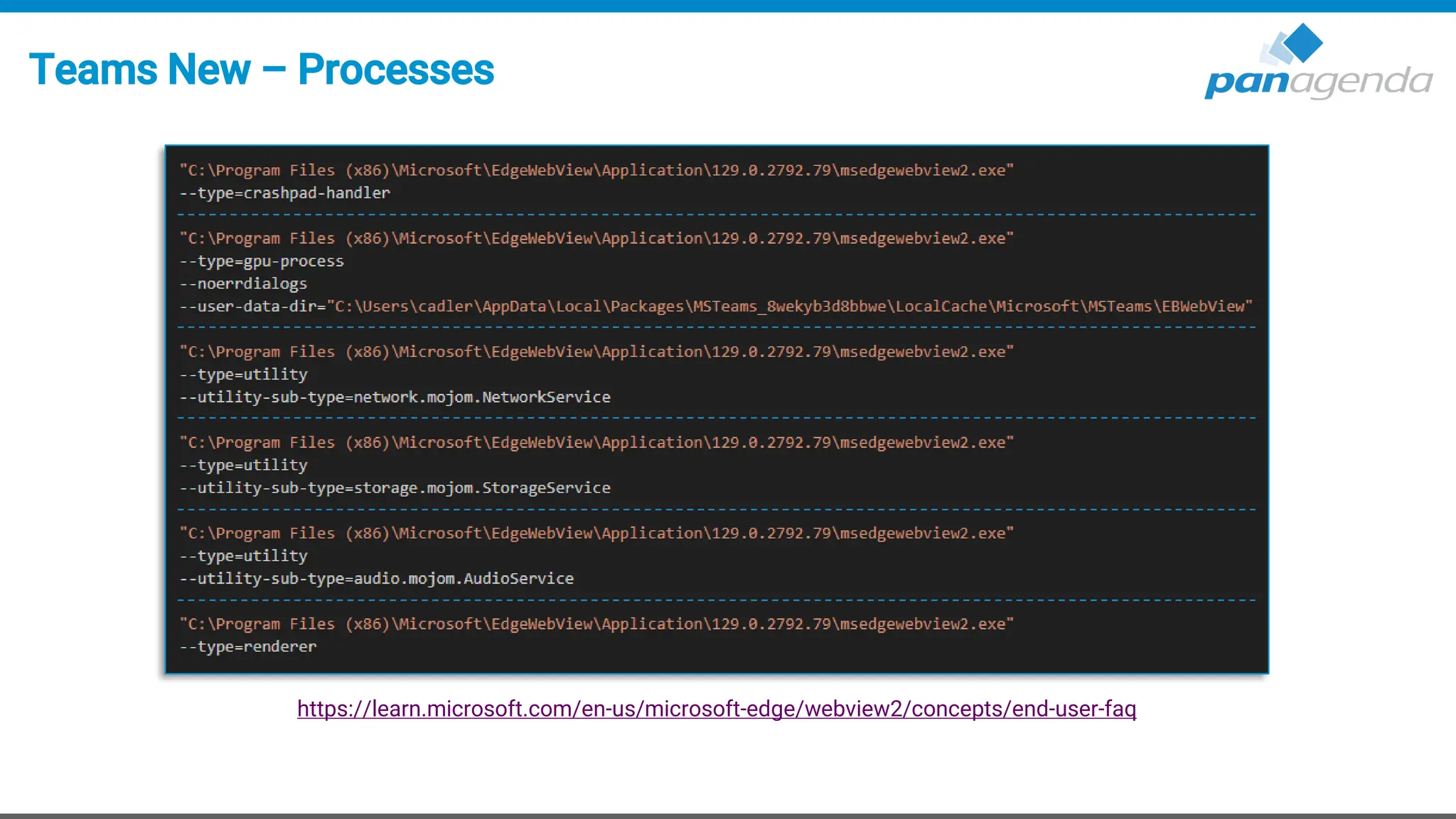Image resolution: width=1456 pixels, height=819 pixels.
Task: Select the StorageService utility-sub-type line
Action: (395, 488)
